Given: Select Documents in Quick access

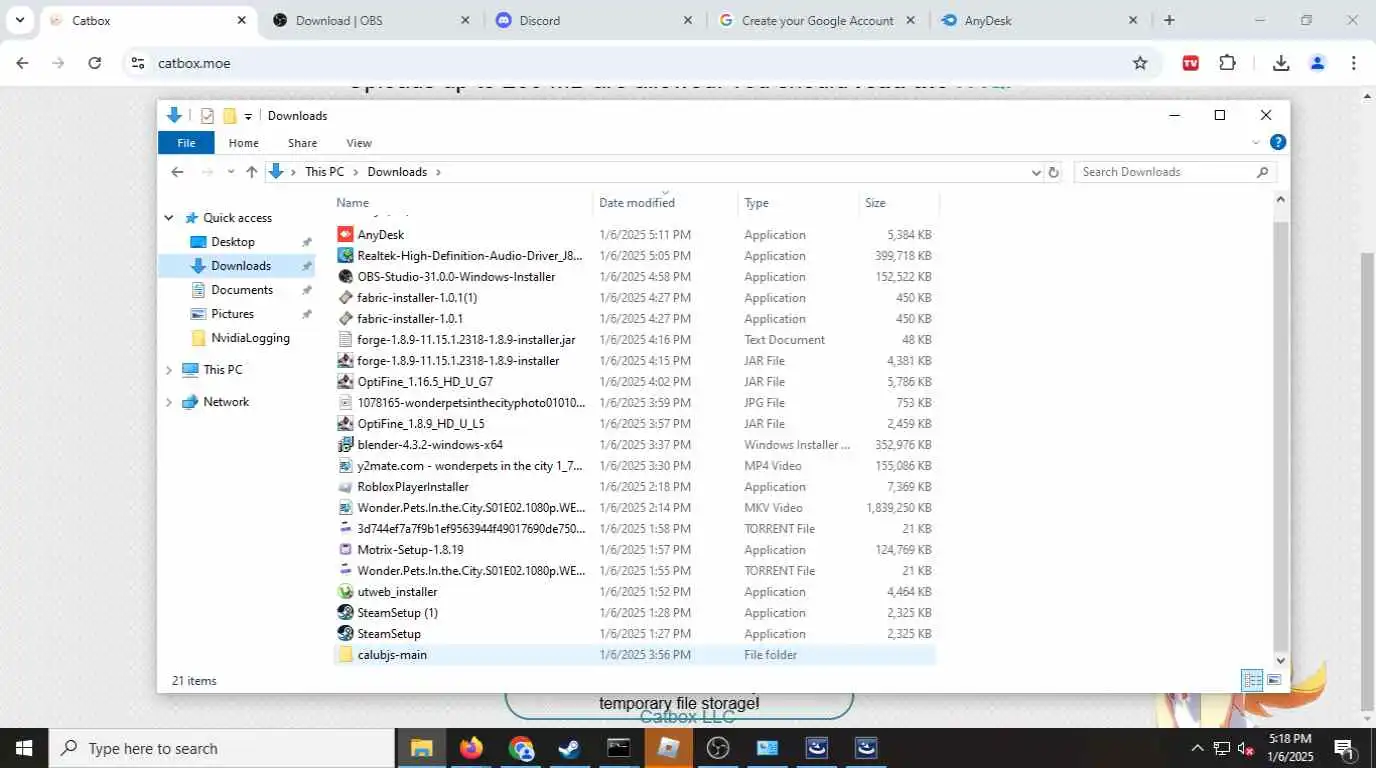Looking at the screenshot, I should click(242, 290).
